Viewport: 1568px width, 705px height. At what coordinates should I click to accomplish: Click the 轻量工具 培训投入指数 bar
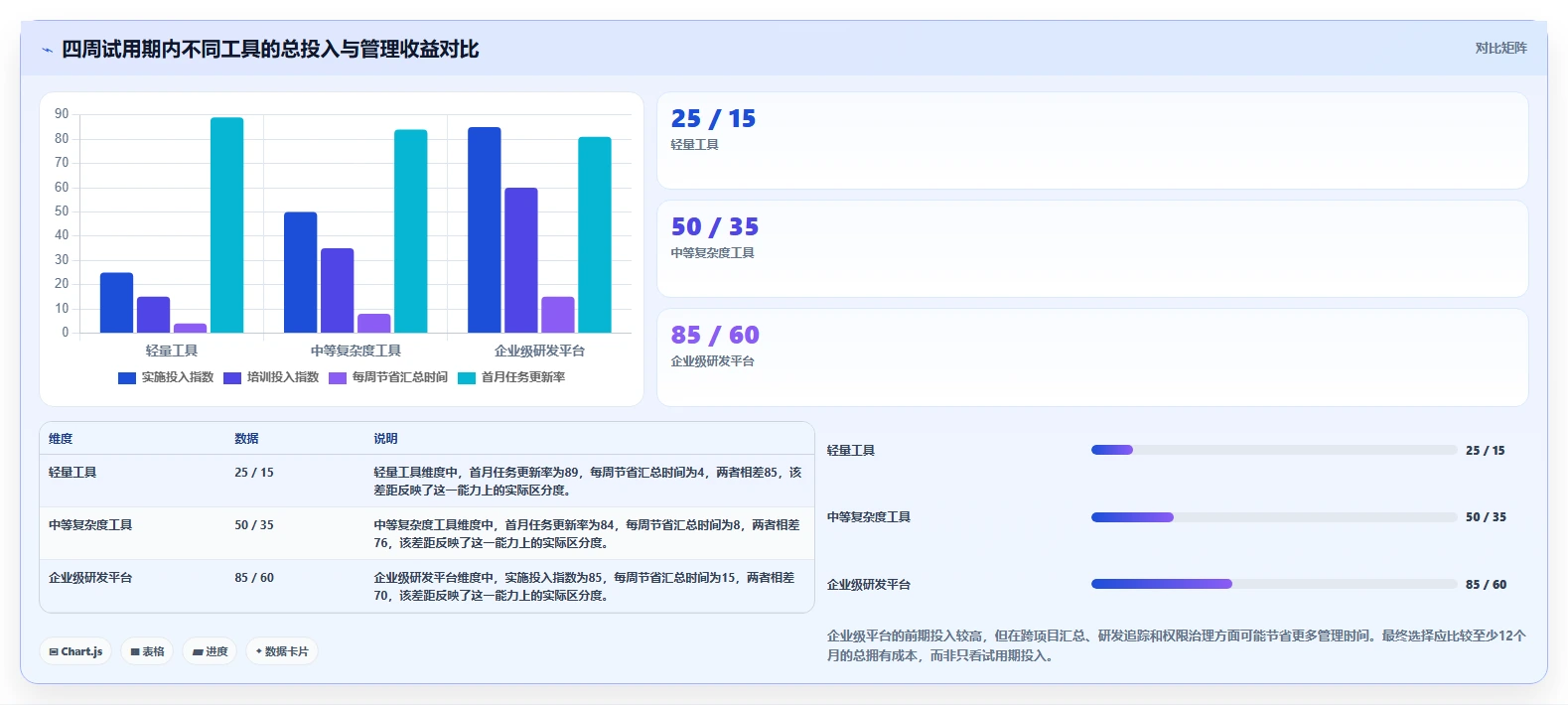coord(153,315)
